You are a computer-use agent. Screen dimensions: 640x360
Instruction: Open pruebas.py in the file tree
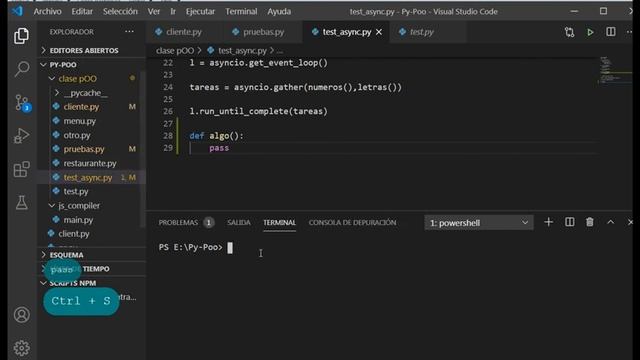(84, 149)
